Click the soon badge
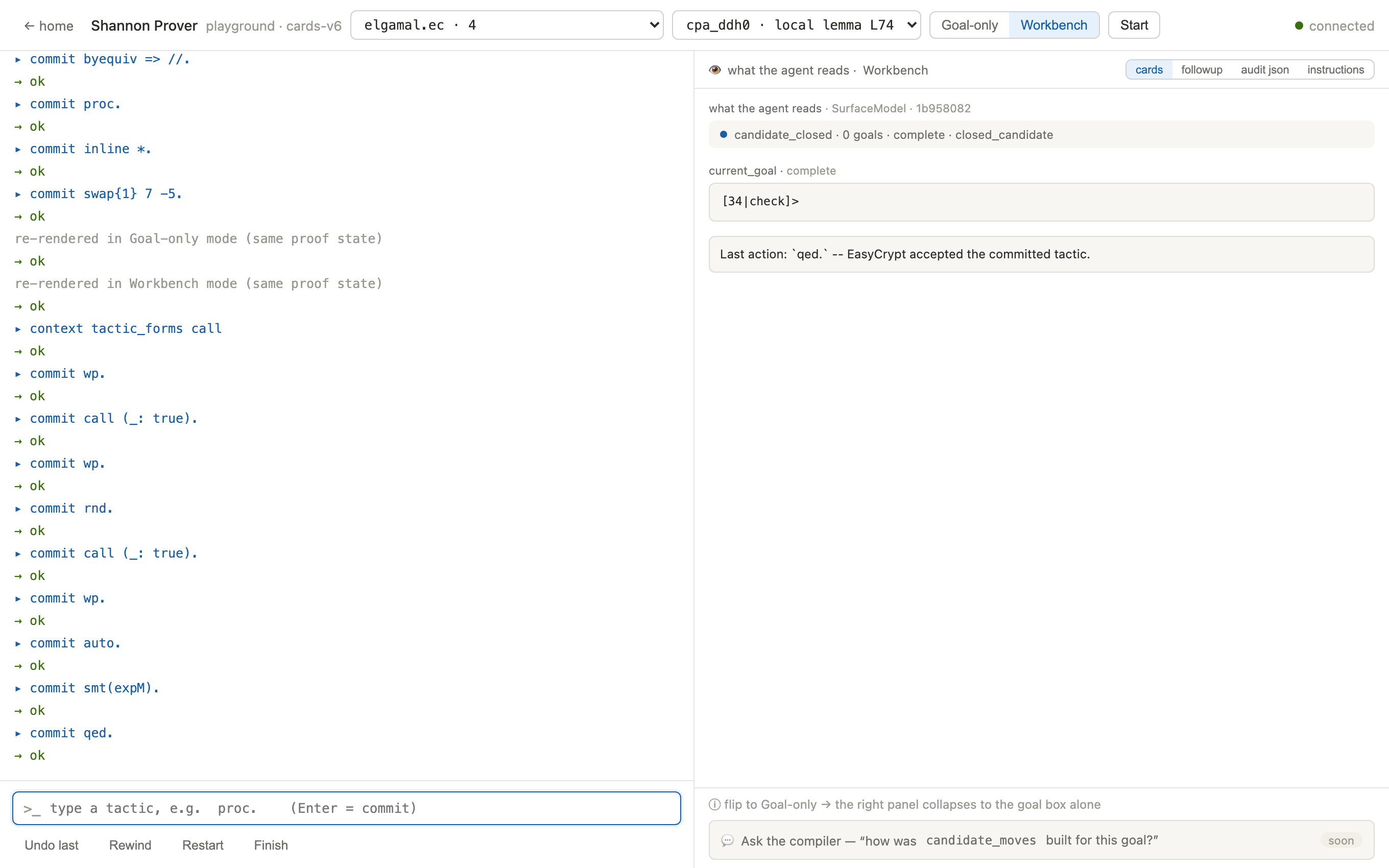Viewport: 1389px width, 868px height. [1340, 840]
